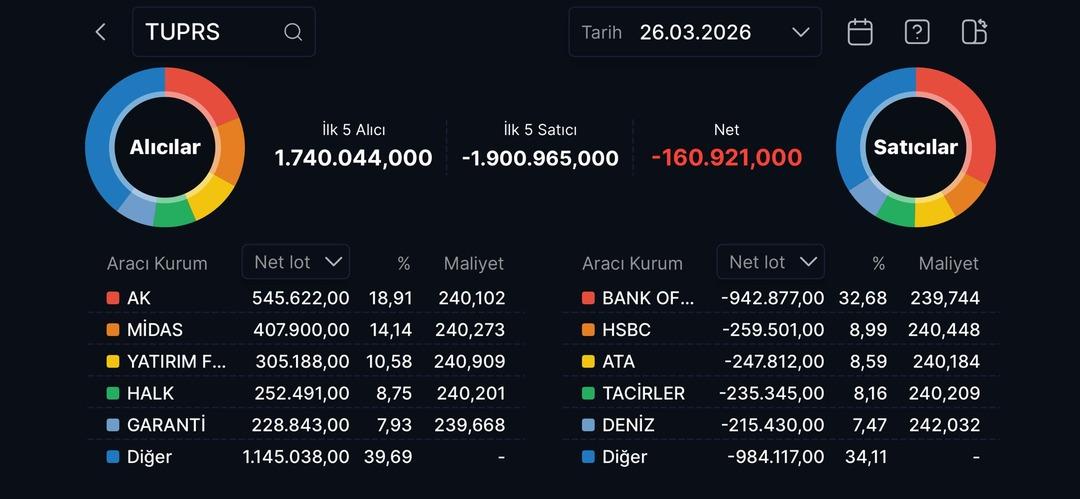Click the sellers Aracı Kurum column header

(632, 264)
